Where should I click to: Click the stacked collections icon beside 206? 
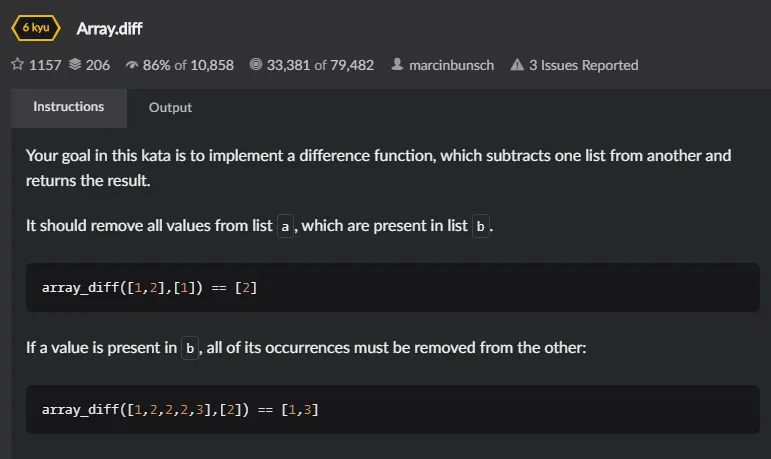point(75,64)
